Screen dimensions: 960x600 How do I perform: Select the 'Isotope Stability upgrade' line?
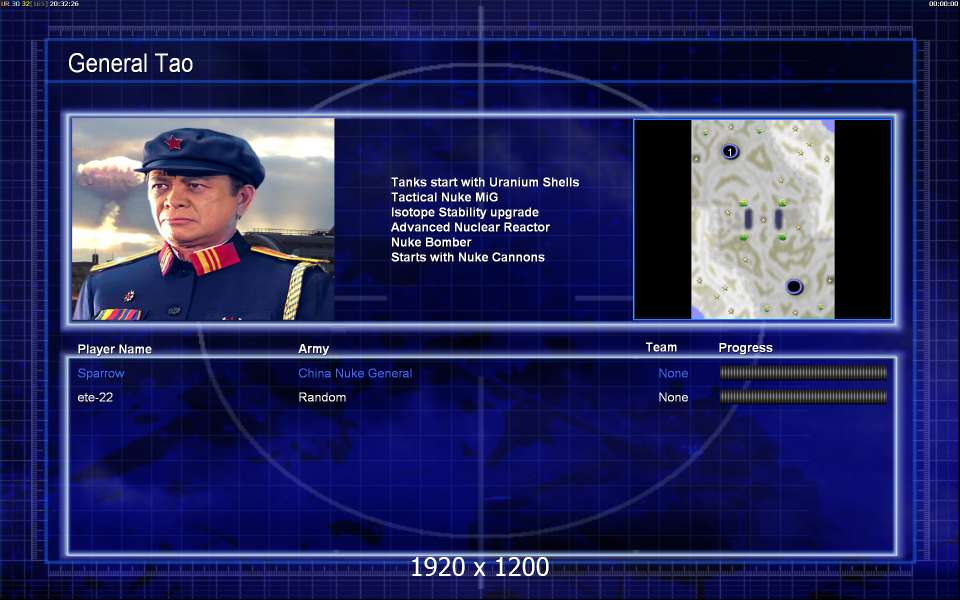pos(465,212)
